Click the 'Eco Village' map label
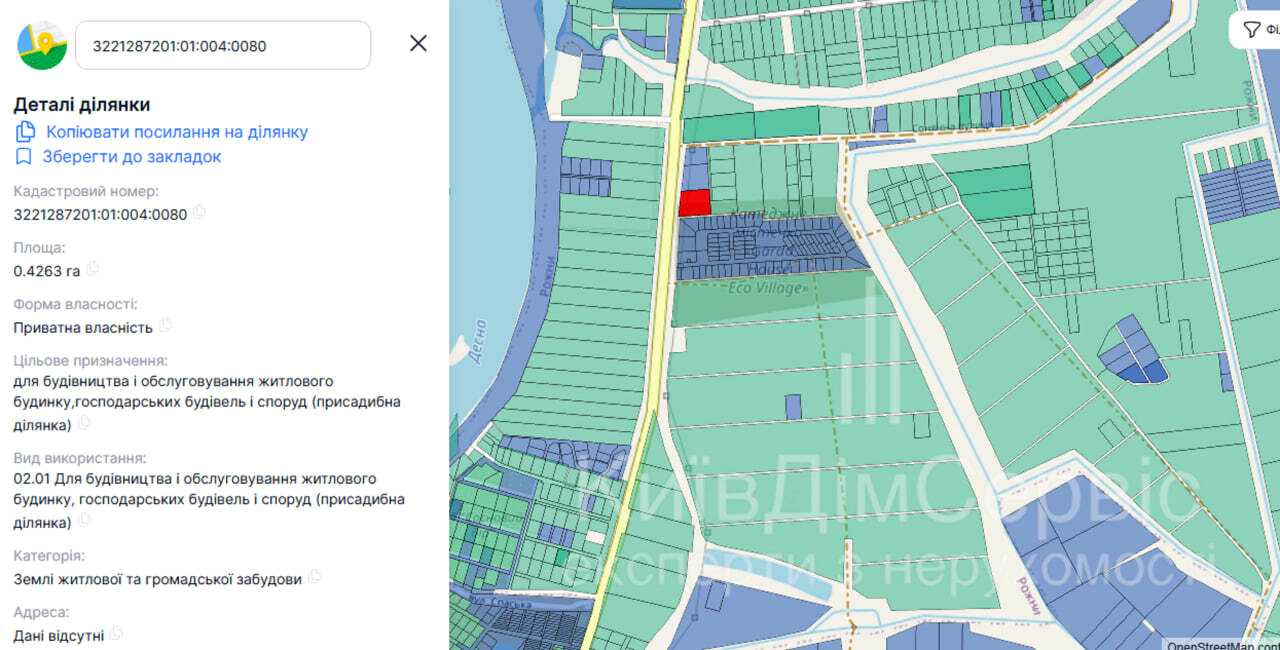Image resolution: width=1280 pixels, height=650 pixels. (x=766, y=288)
